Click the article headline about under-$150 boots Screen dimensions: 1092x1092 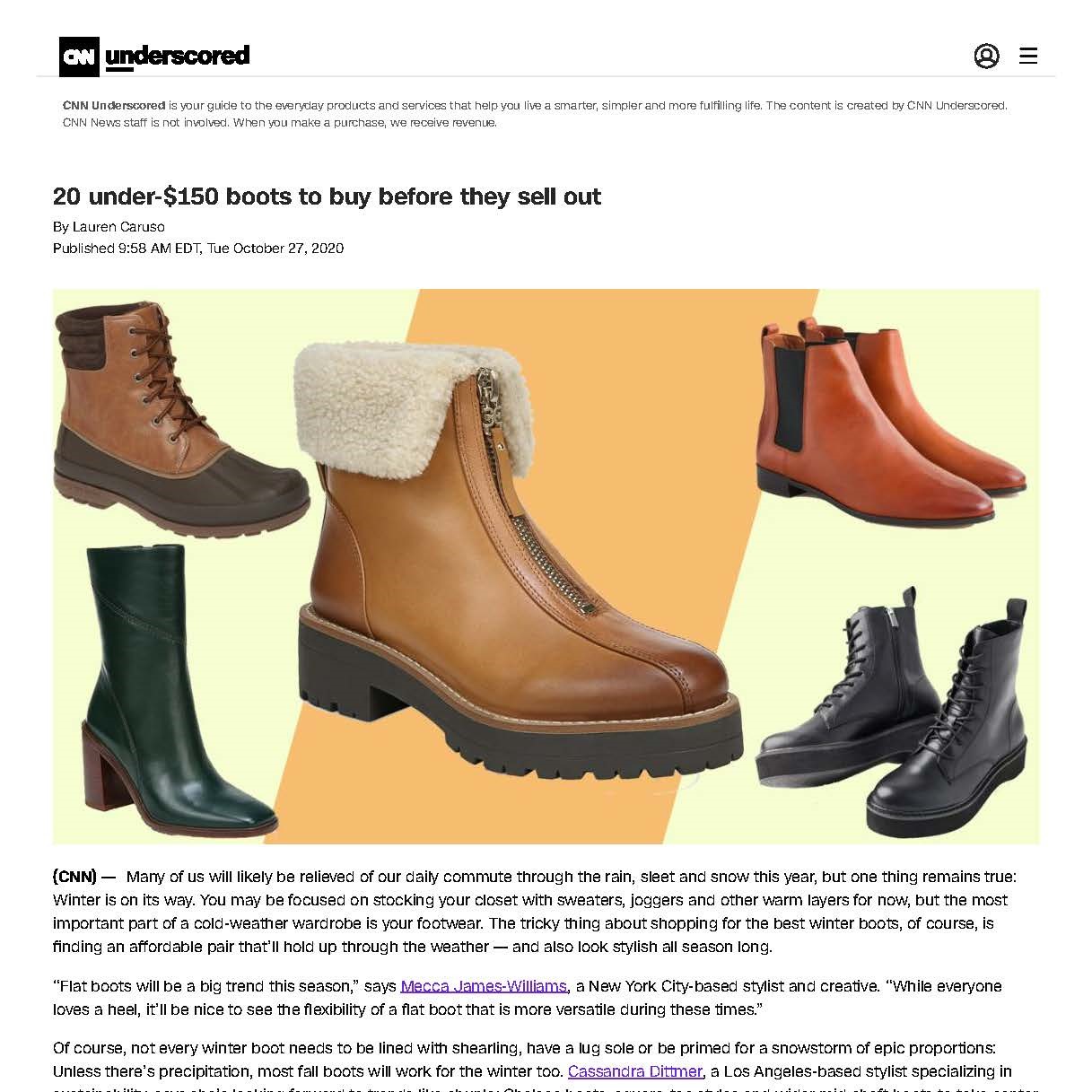coord(327,196)
